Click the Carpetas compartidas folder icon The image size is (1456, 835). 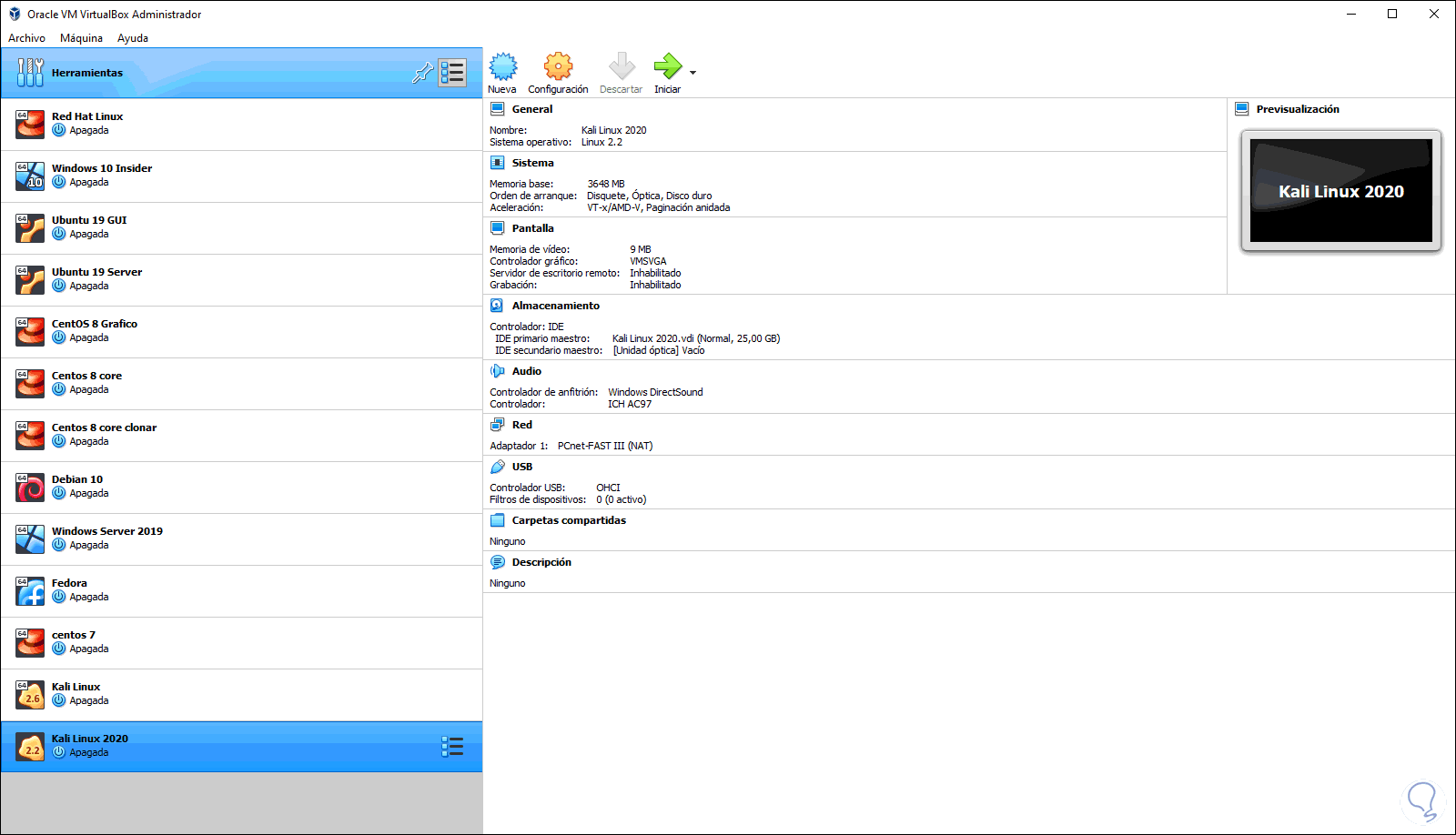tap(497, 520)
